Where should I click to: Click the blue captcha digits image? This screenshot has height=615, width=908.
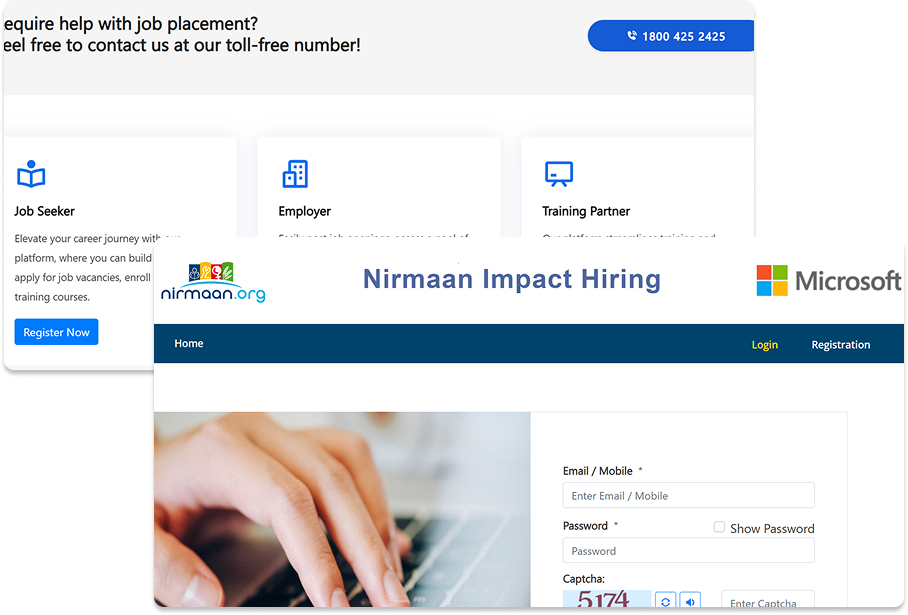click(606, 600)
